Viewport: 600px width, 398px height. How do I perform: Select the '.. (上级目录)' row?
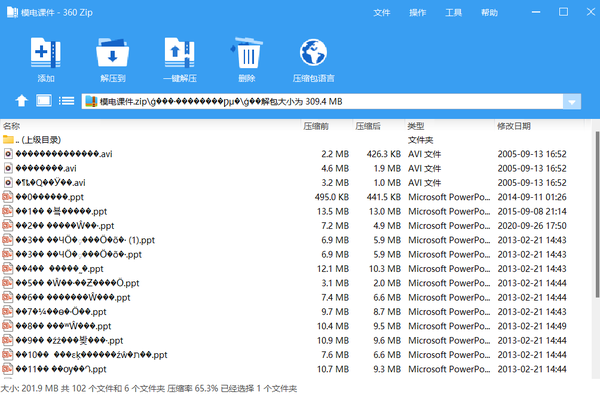pyautogui.click(x=295, y=140)
